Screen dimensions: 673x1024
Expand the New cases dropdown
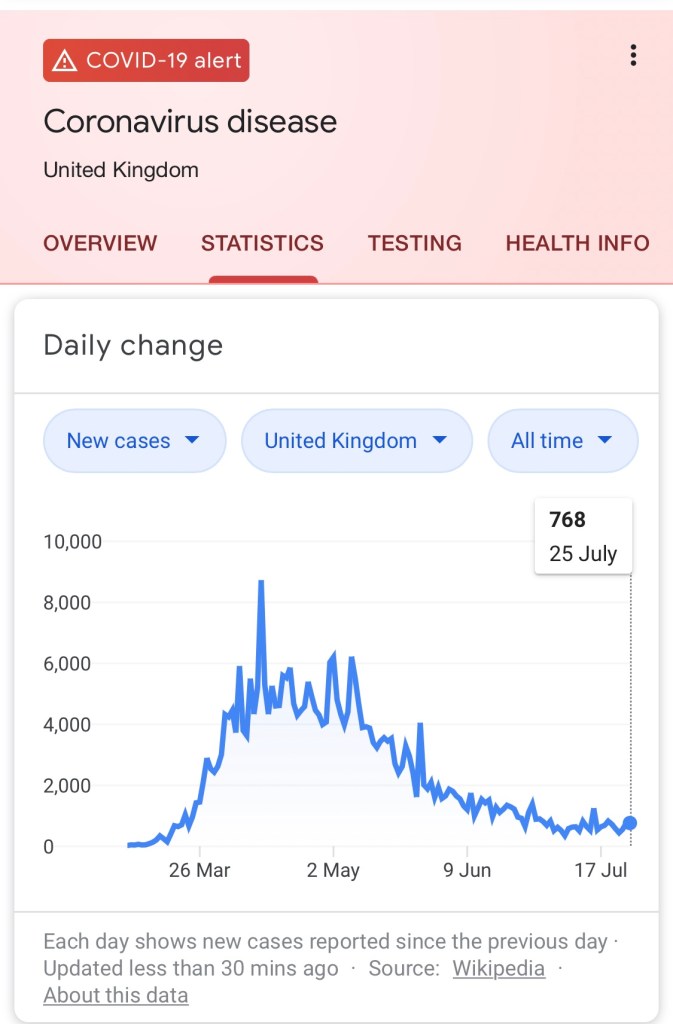point(134,440)
